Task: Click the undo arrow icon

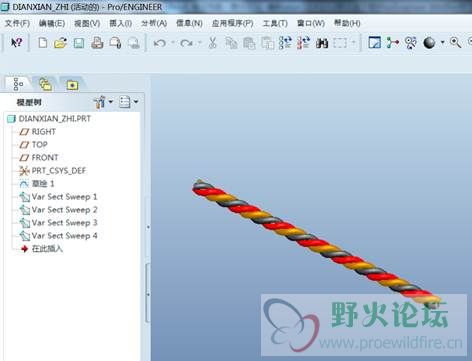Action: [x=159, y=43]
